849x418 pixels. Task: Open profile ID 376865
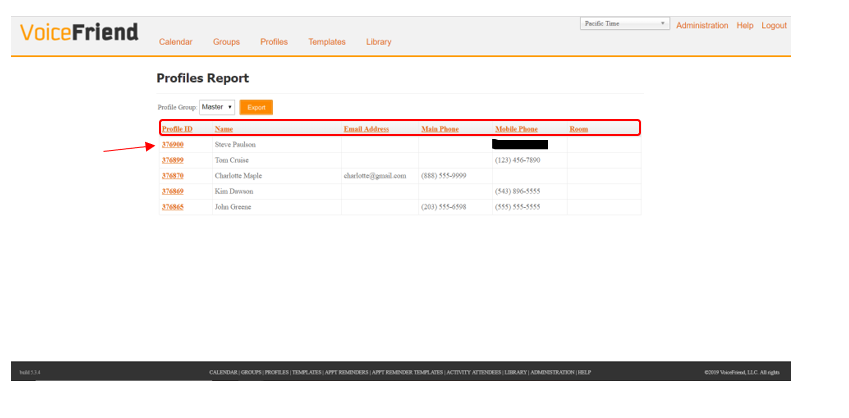pos(173,207)
